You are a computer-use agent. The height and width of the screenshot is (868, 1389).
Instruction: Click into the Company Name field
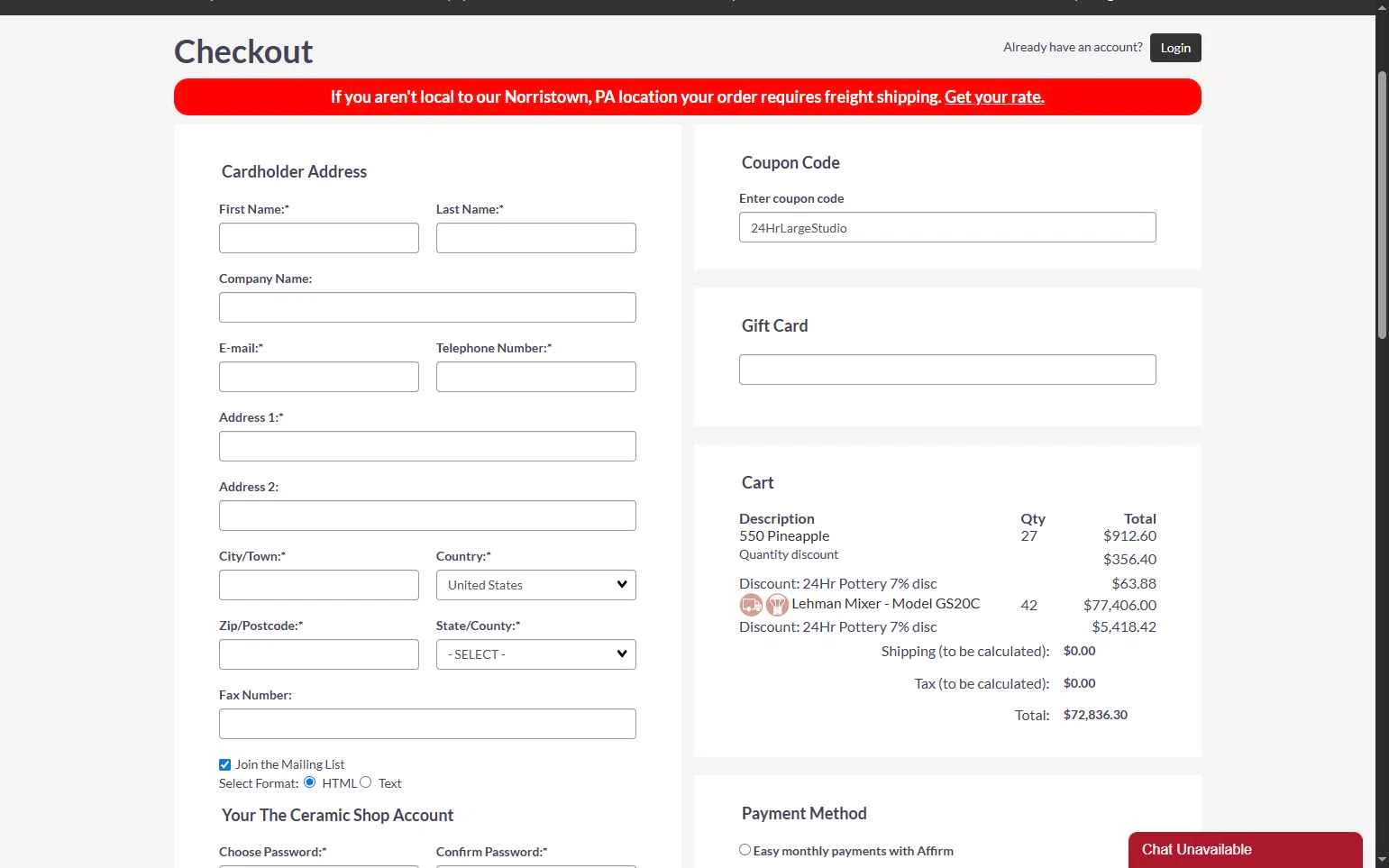coord(427,307)
